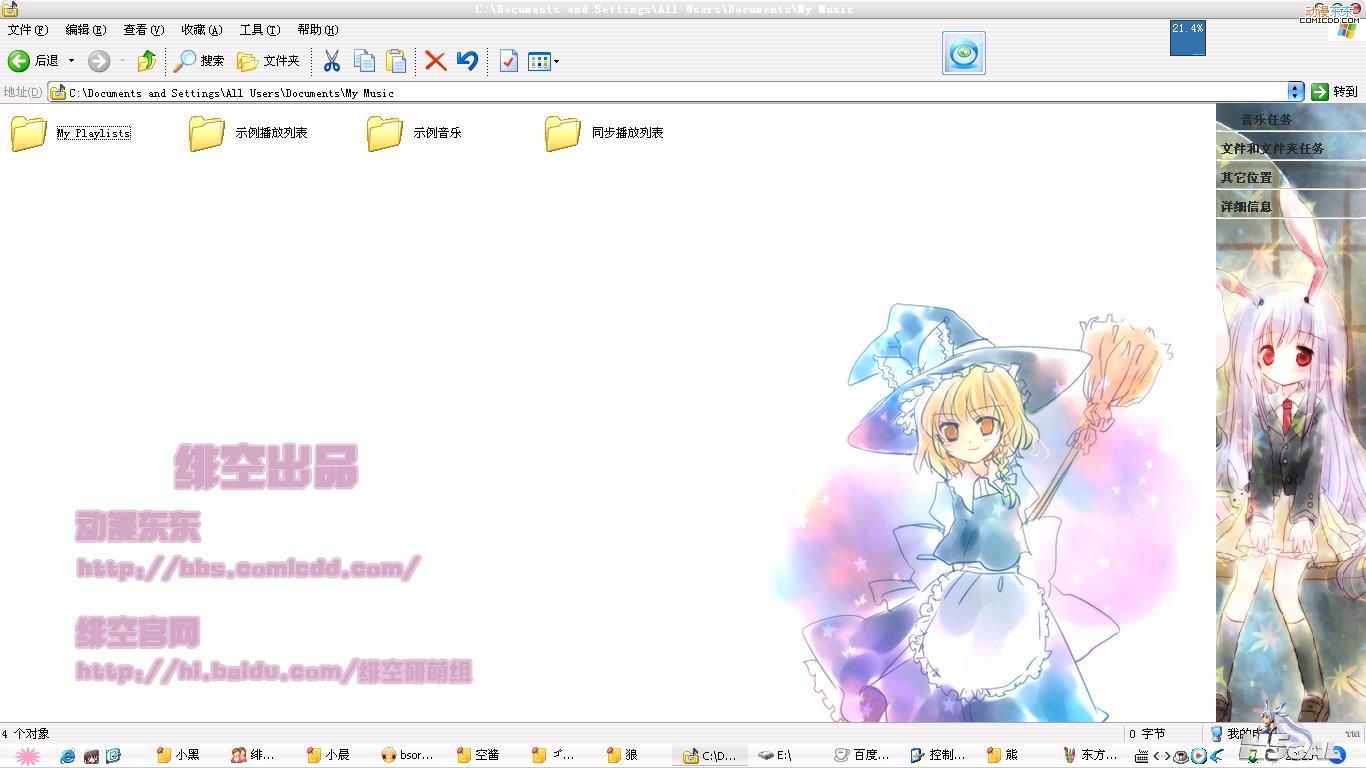Screen dimensions: 1366x768
Task: Click the red Delete X icon
Action: point(435,61)
